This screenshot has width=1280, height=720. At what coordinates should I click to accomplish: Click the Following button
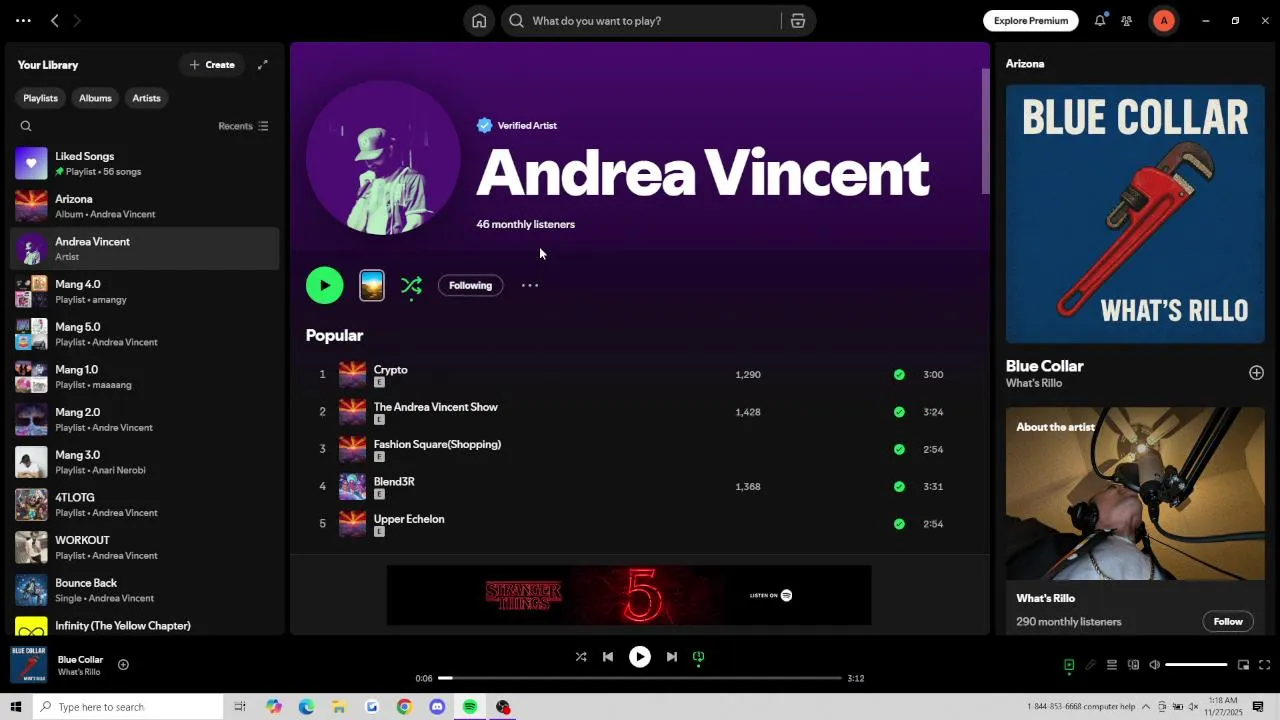coord(470,286)
